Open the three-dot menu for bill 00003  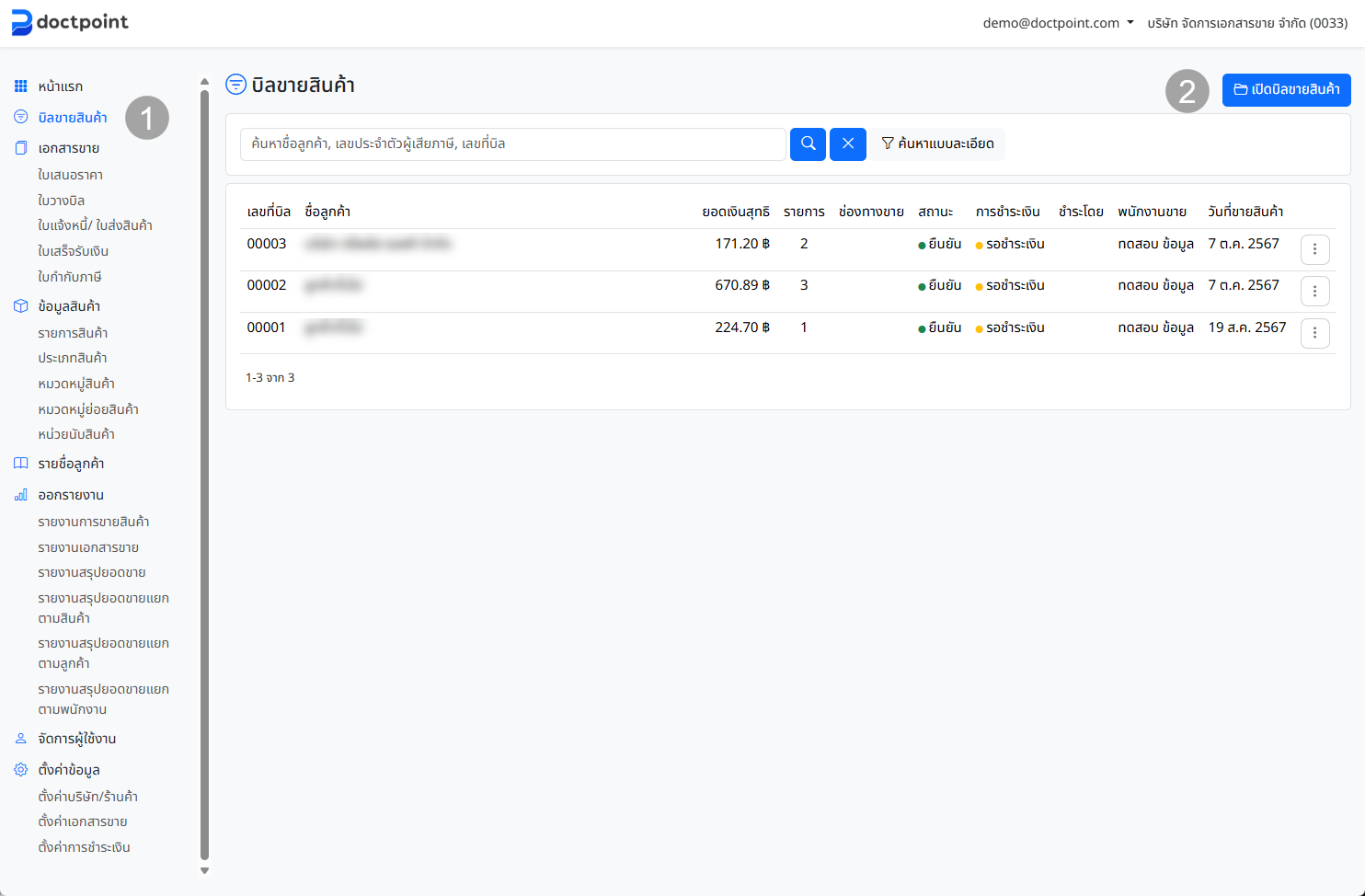(1314, 249)
